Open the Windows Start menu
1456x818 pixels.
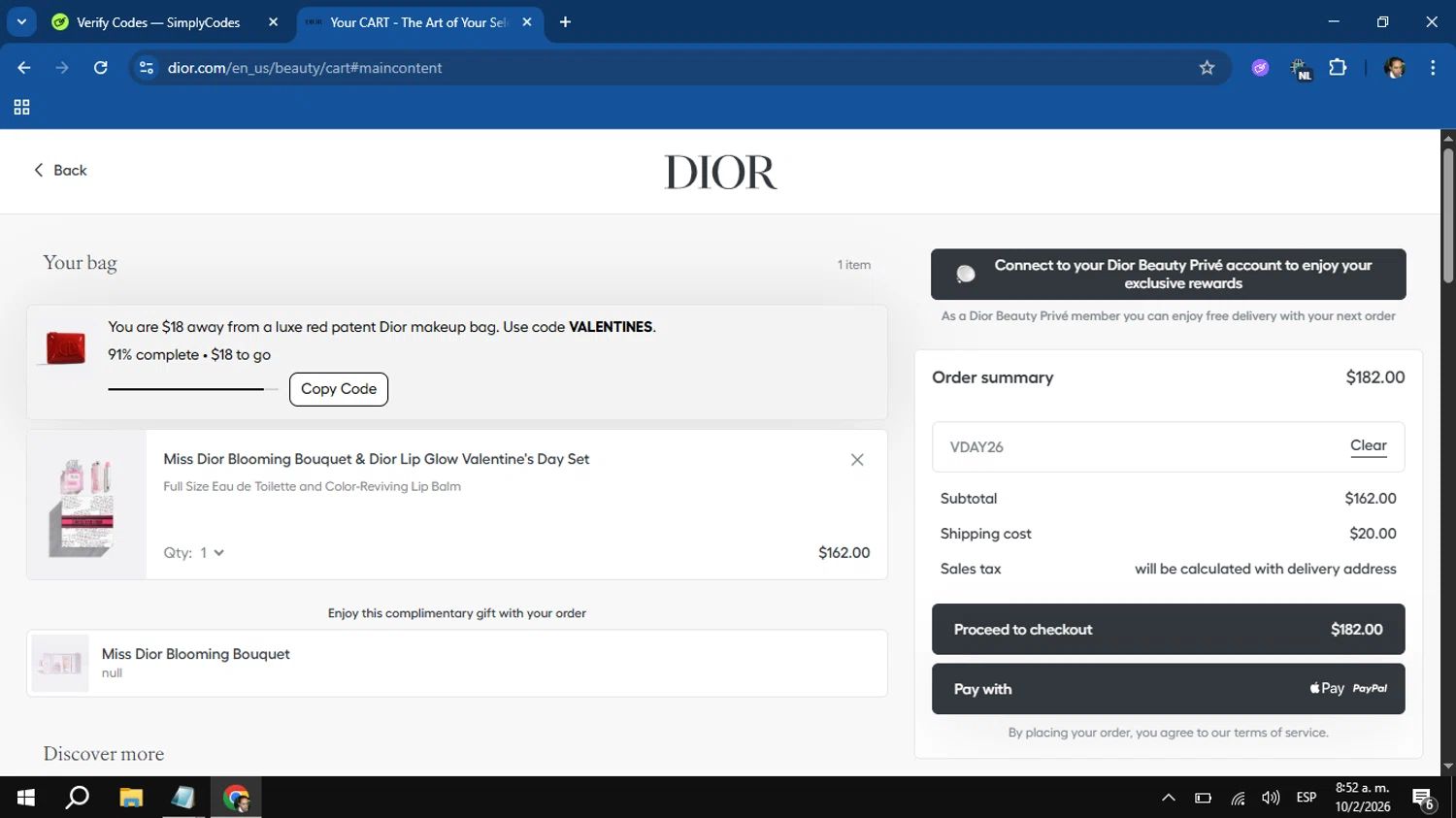(26, 798)
